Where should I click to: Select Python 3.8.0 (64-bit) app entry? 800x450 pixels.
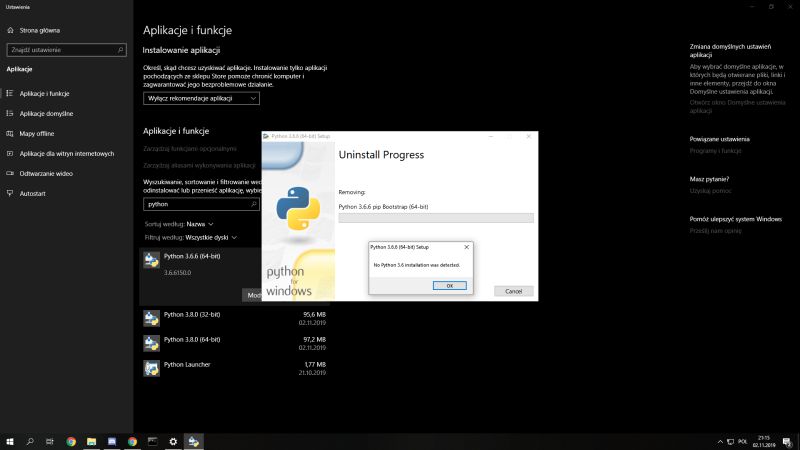[235, 343]
